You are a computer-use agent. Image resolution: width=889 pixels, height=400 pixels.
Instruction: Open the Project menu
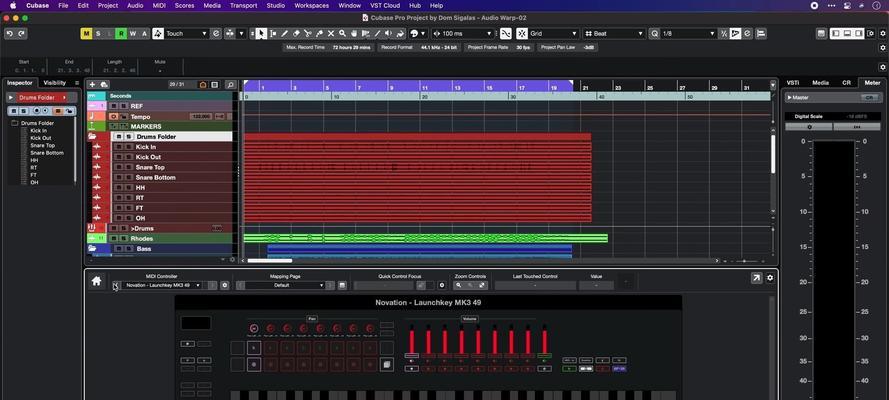click(108, 5)
